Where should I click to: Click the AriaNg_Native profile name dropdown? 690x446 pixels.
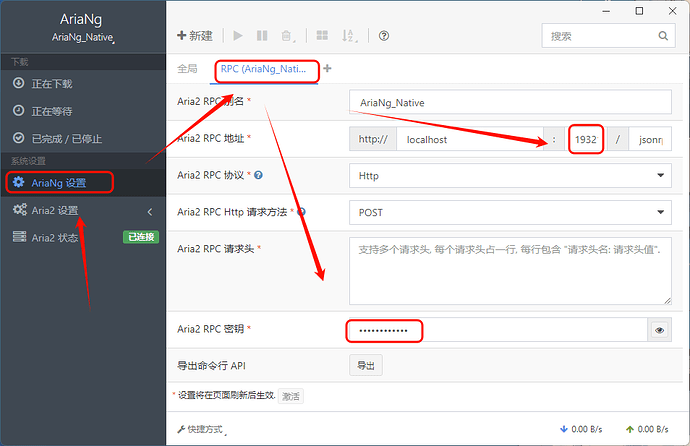click(x=83, y=37)
